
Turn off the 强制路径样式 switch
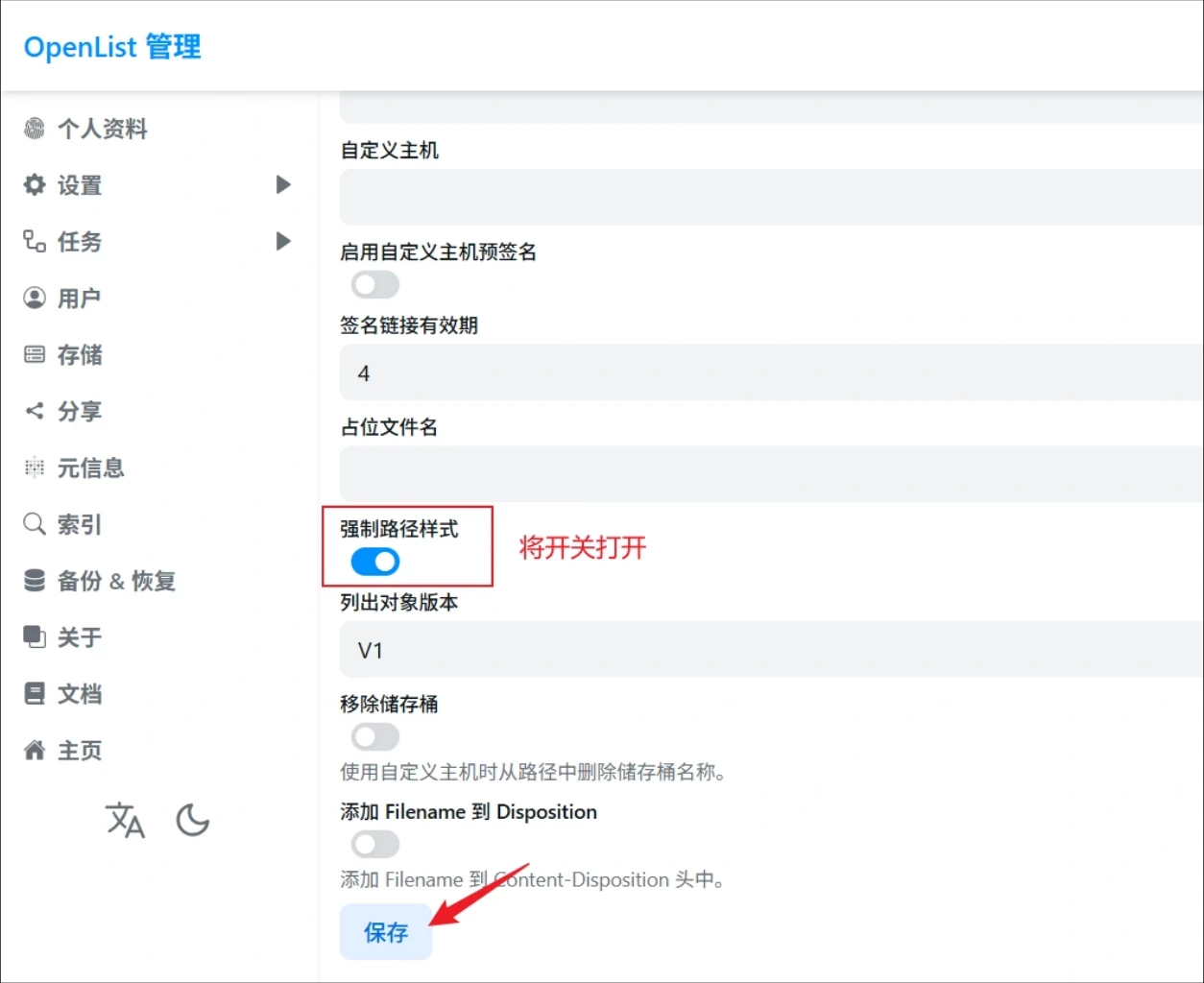(374, 562)
